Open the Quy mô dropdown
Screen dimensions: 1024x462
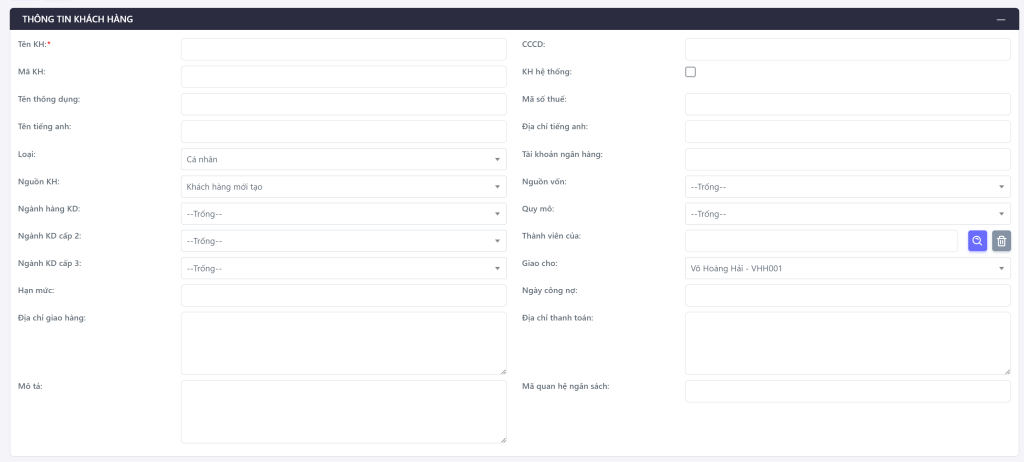pyautogui.click(x=847, y=214)
